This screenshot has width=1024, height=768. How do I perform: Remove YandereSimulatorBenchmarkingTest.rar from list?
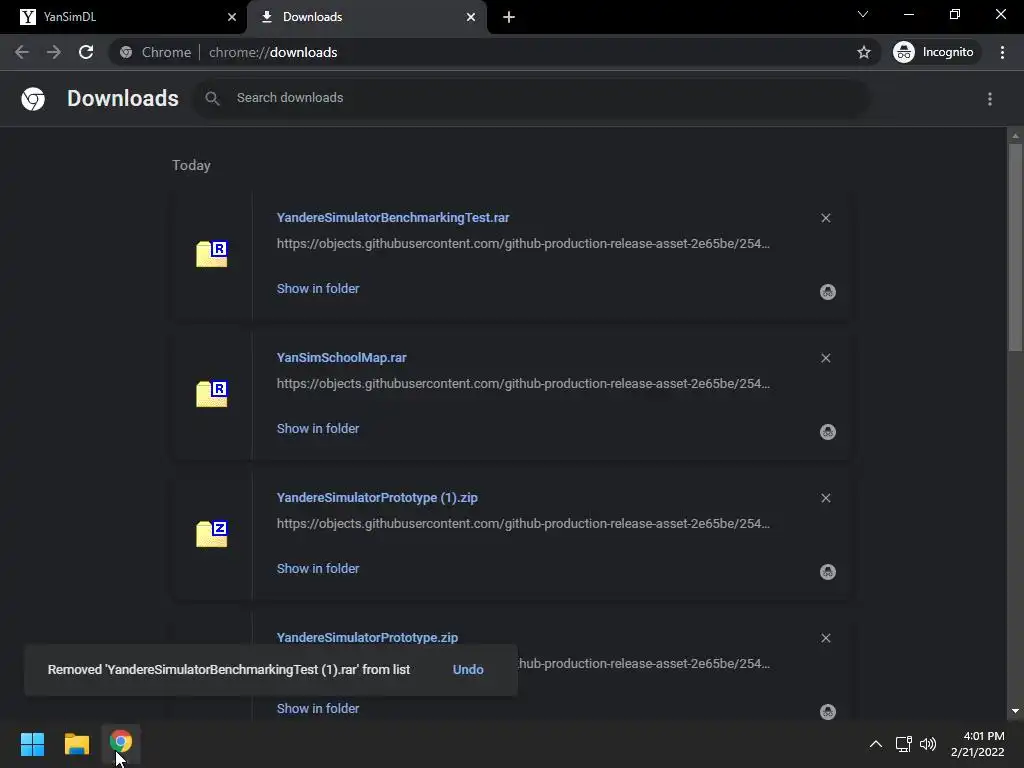pyautogui.click(x=825, y=218)
